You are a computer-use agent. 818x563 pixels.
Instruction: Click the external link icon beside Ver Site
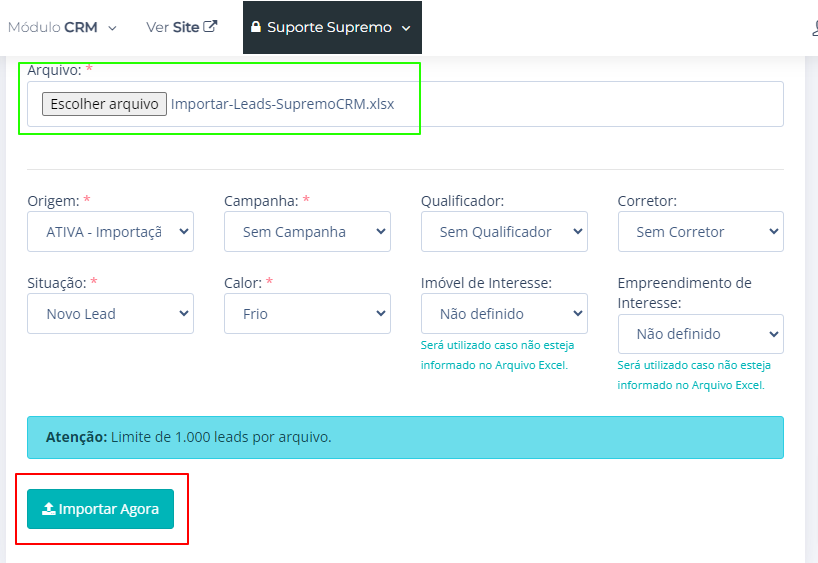coord(210,27)
